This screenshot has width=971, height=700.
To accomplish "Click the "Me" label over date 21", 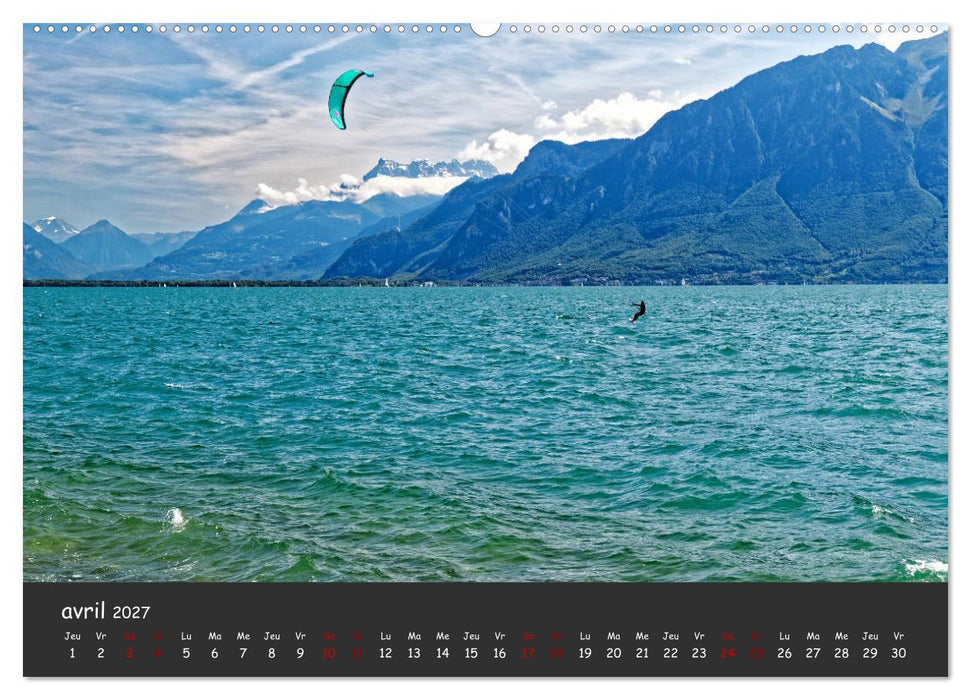I will coord(642,636).
